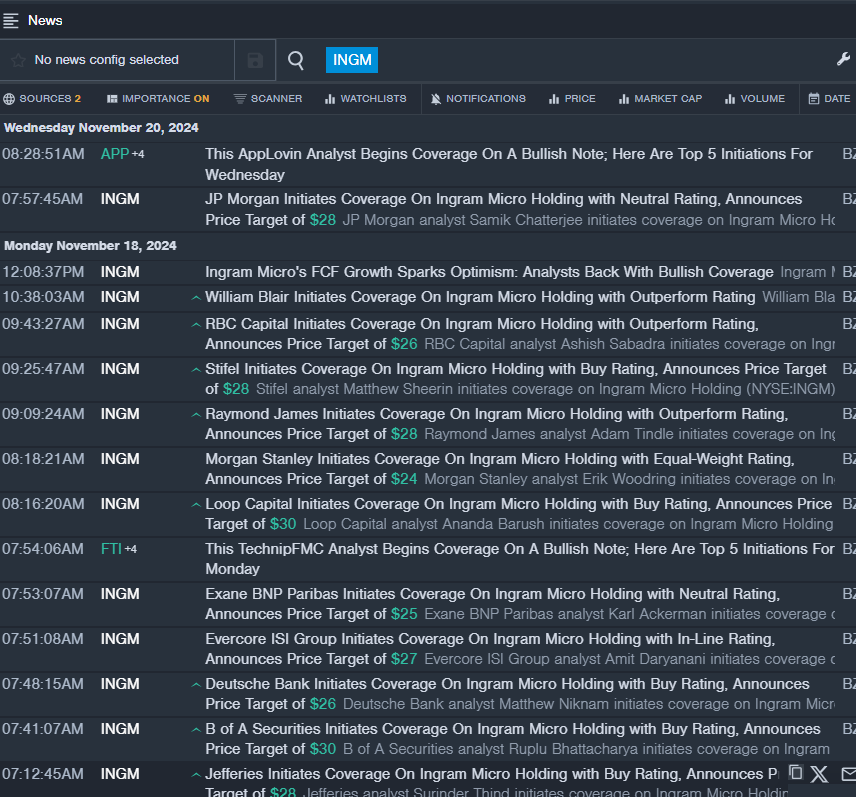This screenshot has width=856, height=797.
Task: Click the News panel menu icon
Action: coord(11,20)
